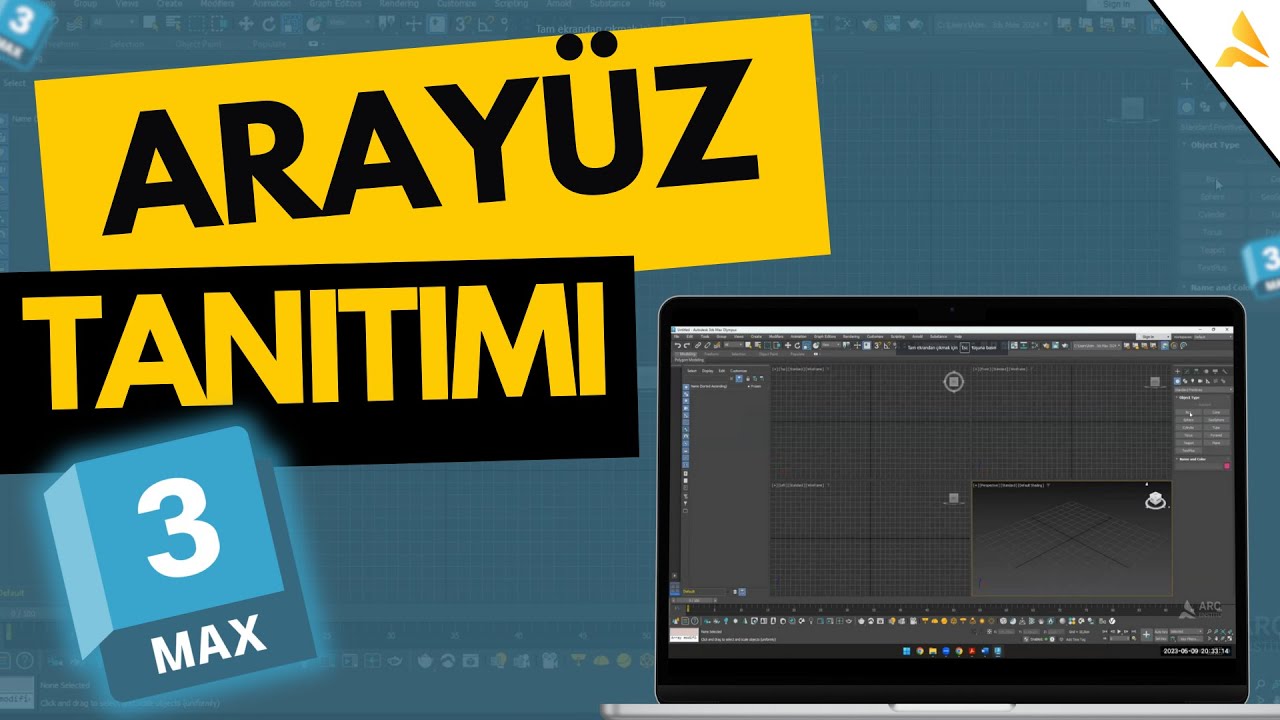The width and height of the screenshot is (1280, 720).
Task: Toggle the Auto Key animation mode
Action: point(1161,632)
